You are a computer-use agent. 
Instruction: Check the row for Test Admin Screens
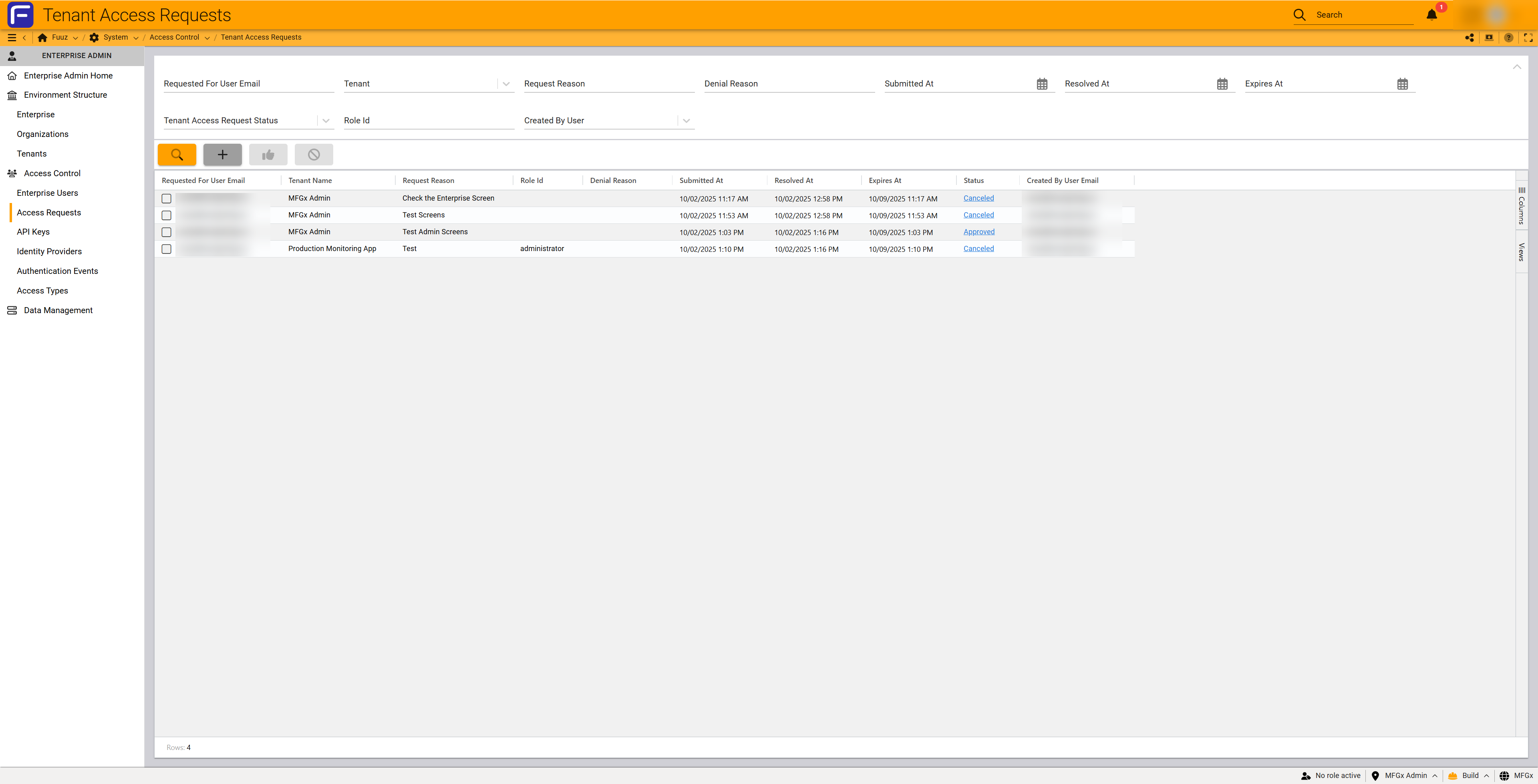[167, 232]
